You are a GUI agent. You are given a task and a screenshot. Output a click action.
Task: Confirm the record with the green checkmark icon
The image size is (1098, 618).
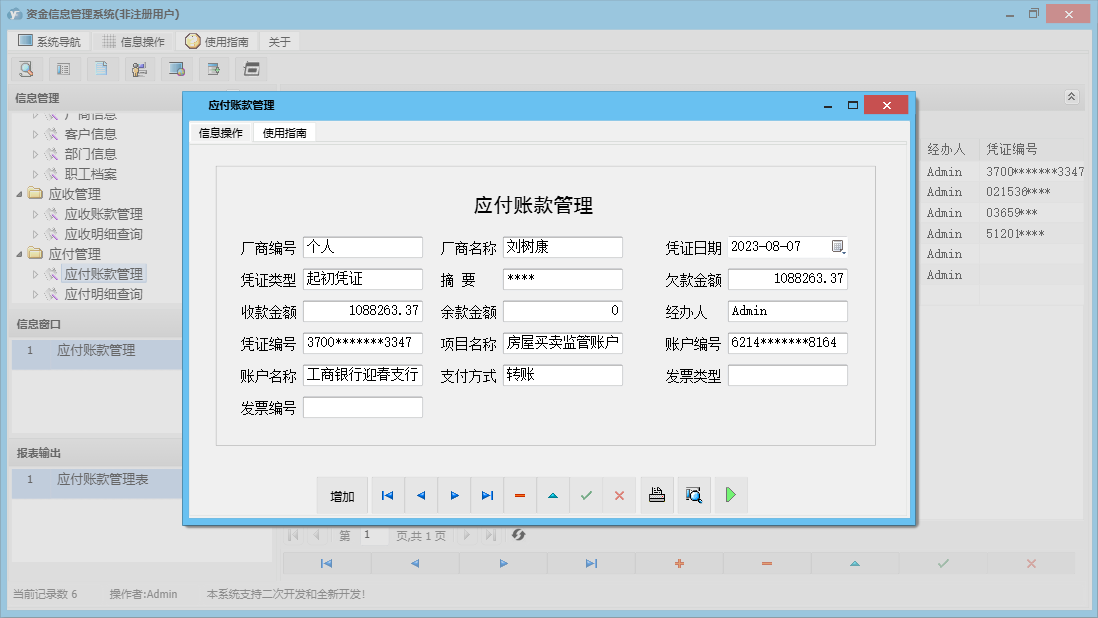pos(586,495)
